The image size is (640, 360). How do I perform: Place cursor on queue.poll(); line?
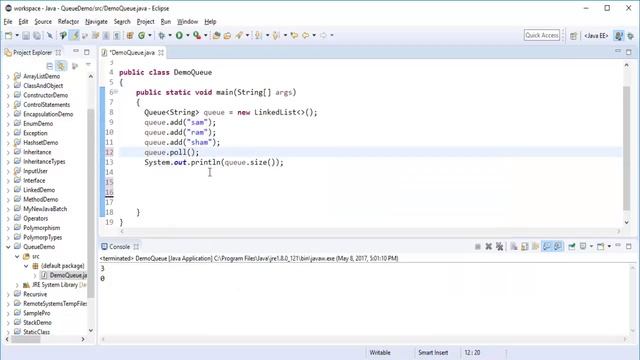click(x=171, y=152)
